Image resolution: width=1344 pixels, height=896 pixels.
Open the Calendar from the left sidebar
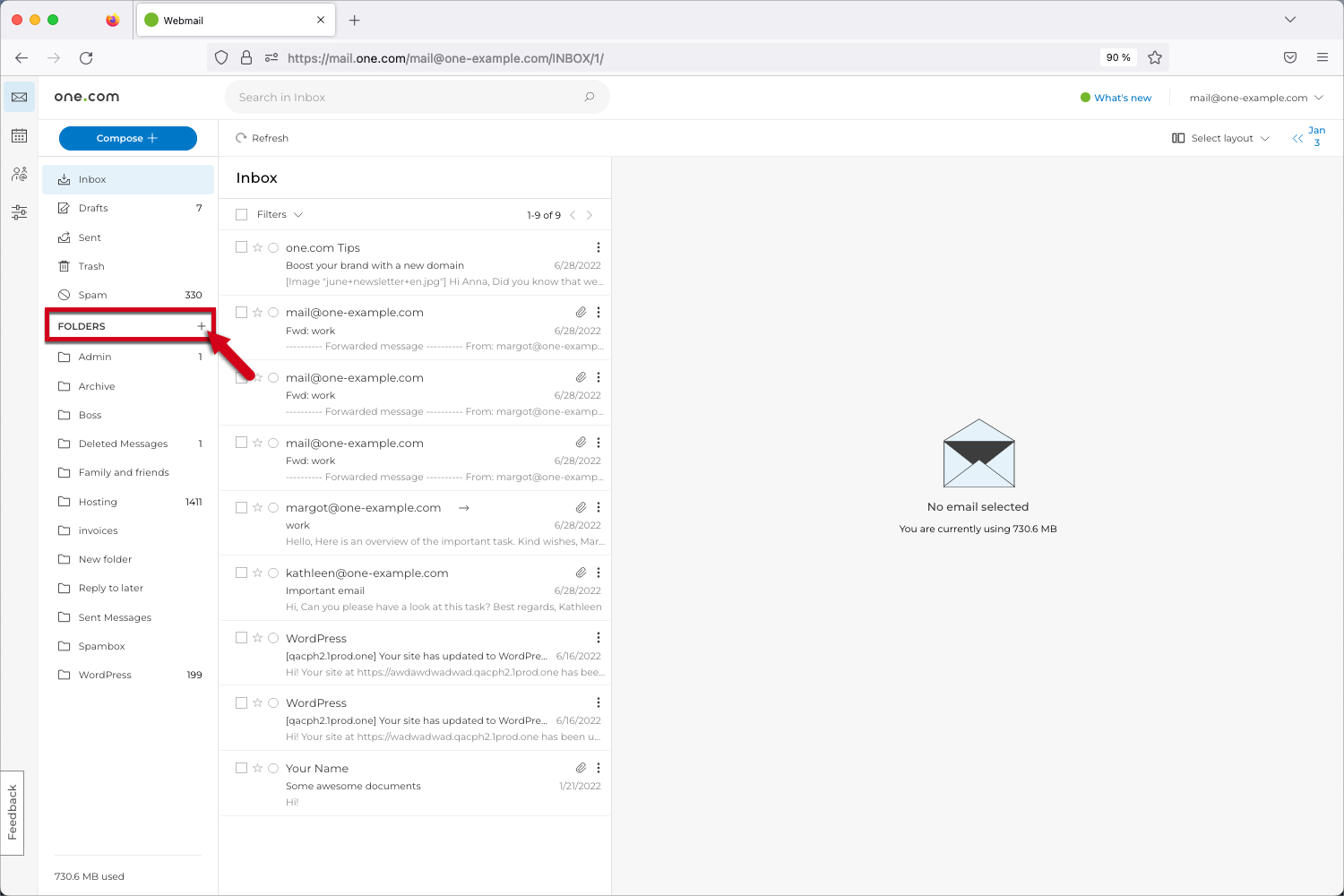click(x=19, y=135)
